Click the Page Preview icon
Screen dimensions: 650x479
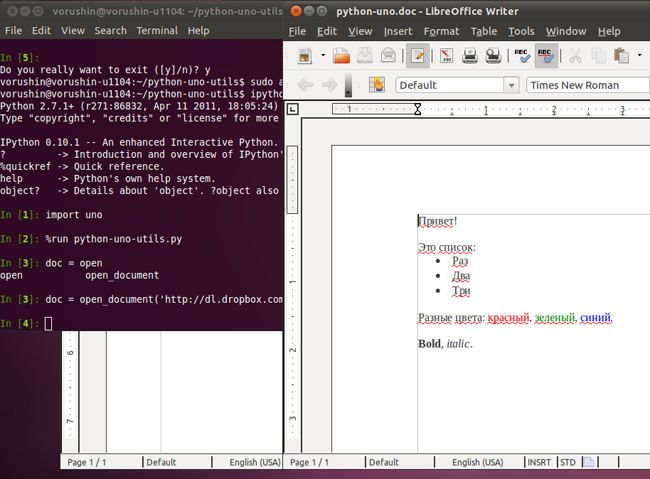(493, 56)
